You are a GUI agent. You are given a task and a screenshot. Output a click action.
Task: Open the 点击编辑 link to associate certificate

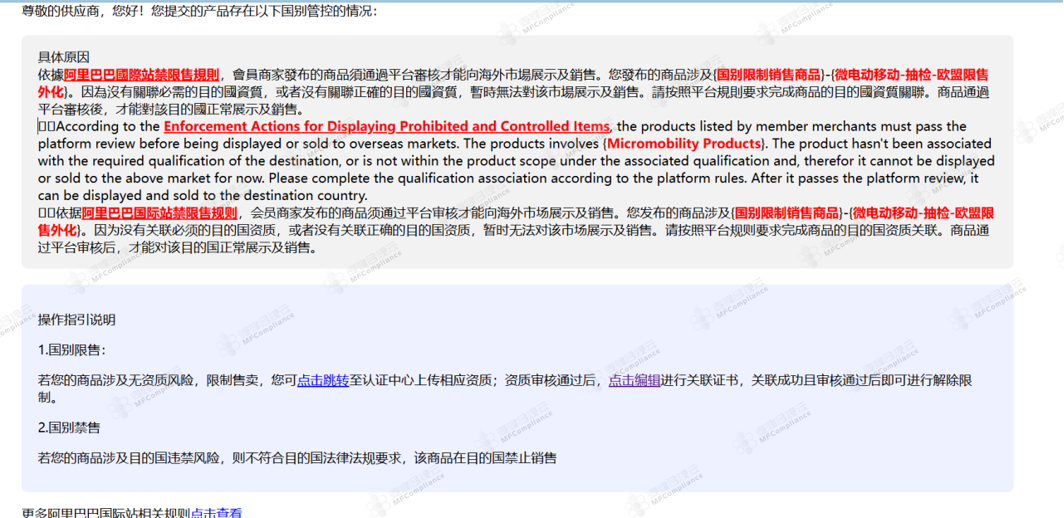tap(634, 381)
